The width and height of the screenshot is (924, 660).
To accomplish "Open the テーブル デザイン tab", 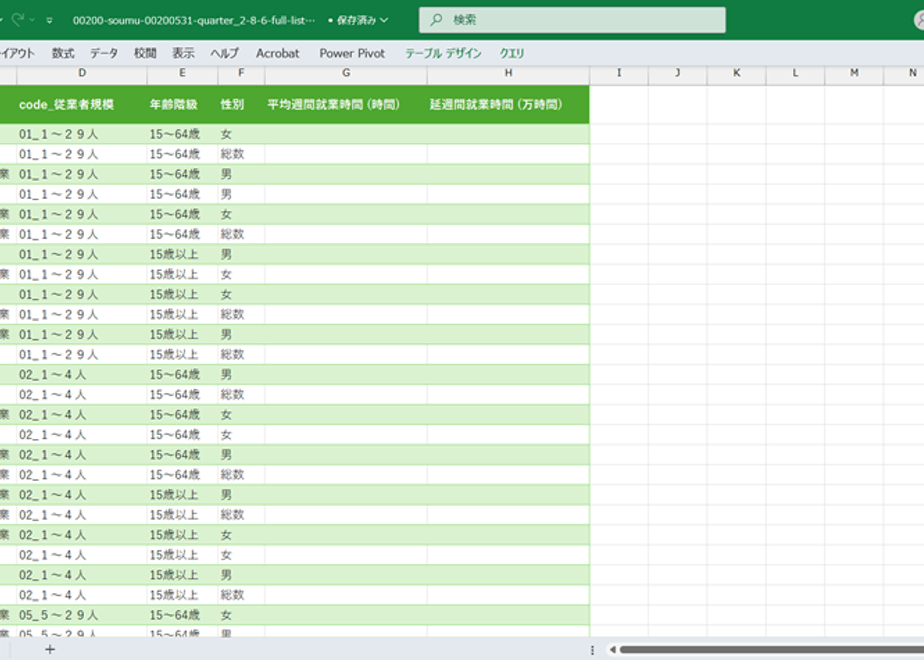I will pyautogui.click(x=443, y=53).
